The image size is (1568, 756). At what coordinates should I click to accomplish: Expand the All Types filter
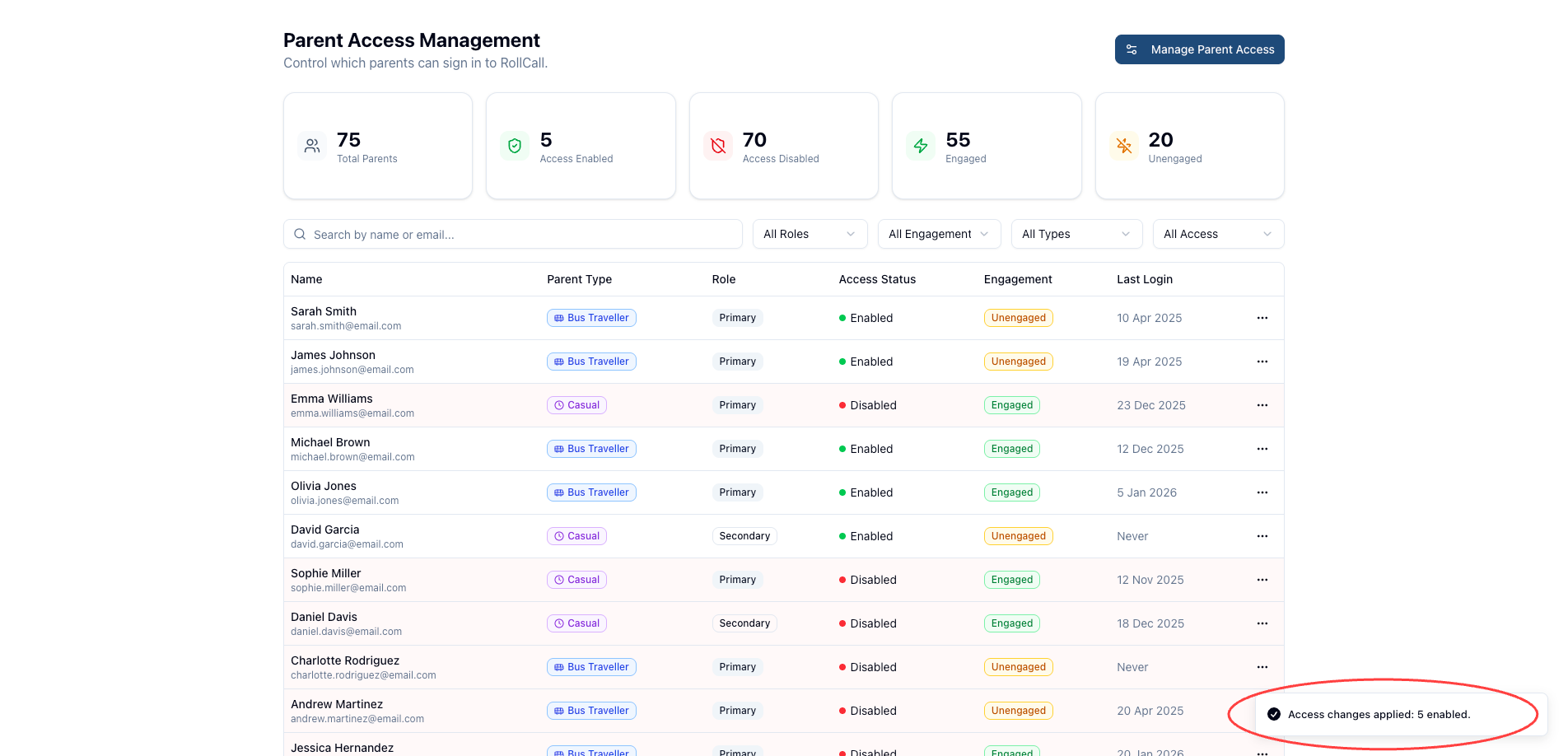[1076, 234]
